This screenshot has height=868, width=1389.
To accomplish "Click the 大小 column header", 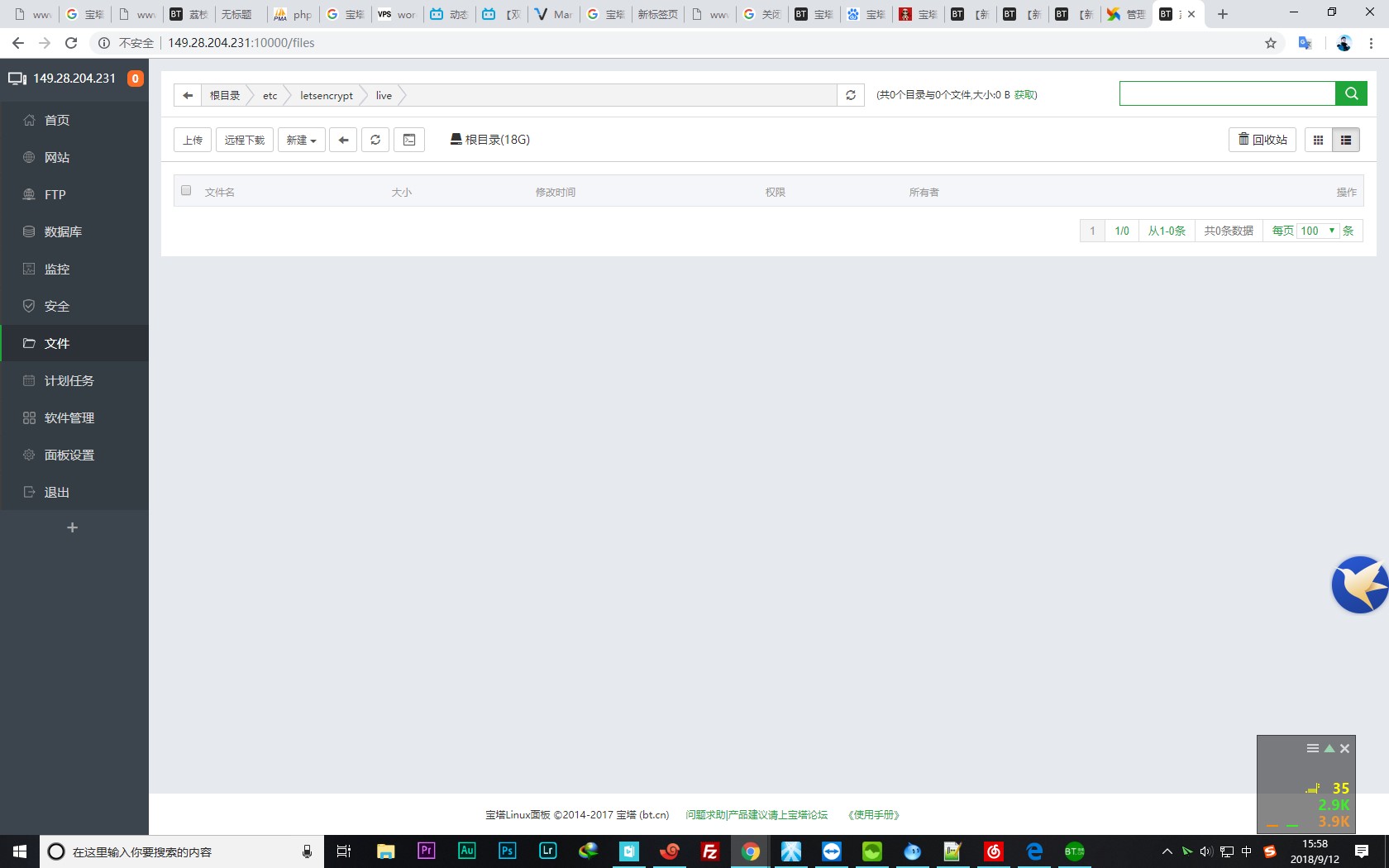I will 402,192.
